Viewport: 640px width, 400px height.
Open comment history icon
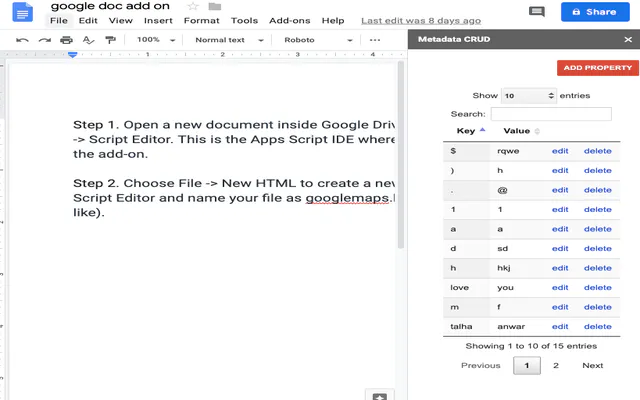coord(537,11)
